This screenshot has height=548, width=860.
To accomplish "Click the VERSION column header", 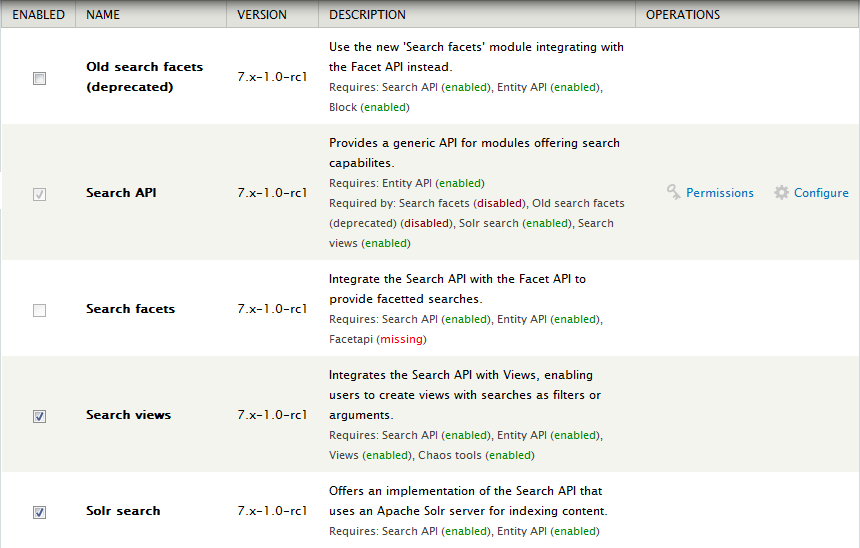I will (x=262, y=15).
